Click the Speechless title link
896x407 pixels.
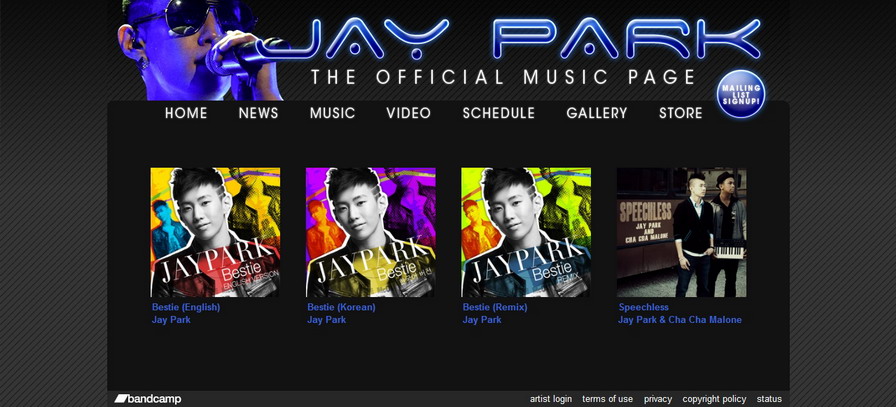(x=643, y=307)
